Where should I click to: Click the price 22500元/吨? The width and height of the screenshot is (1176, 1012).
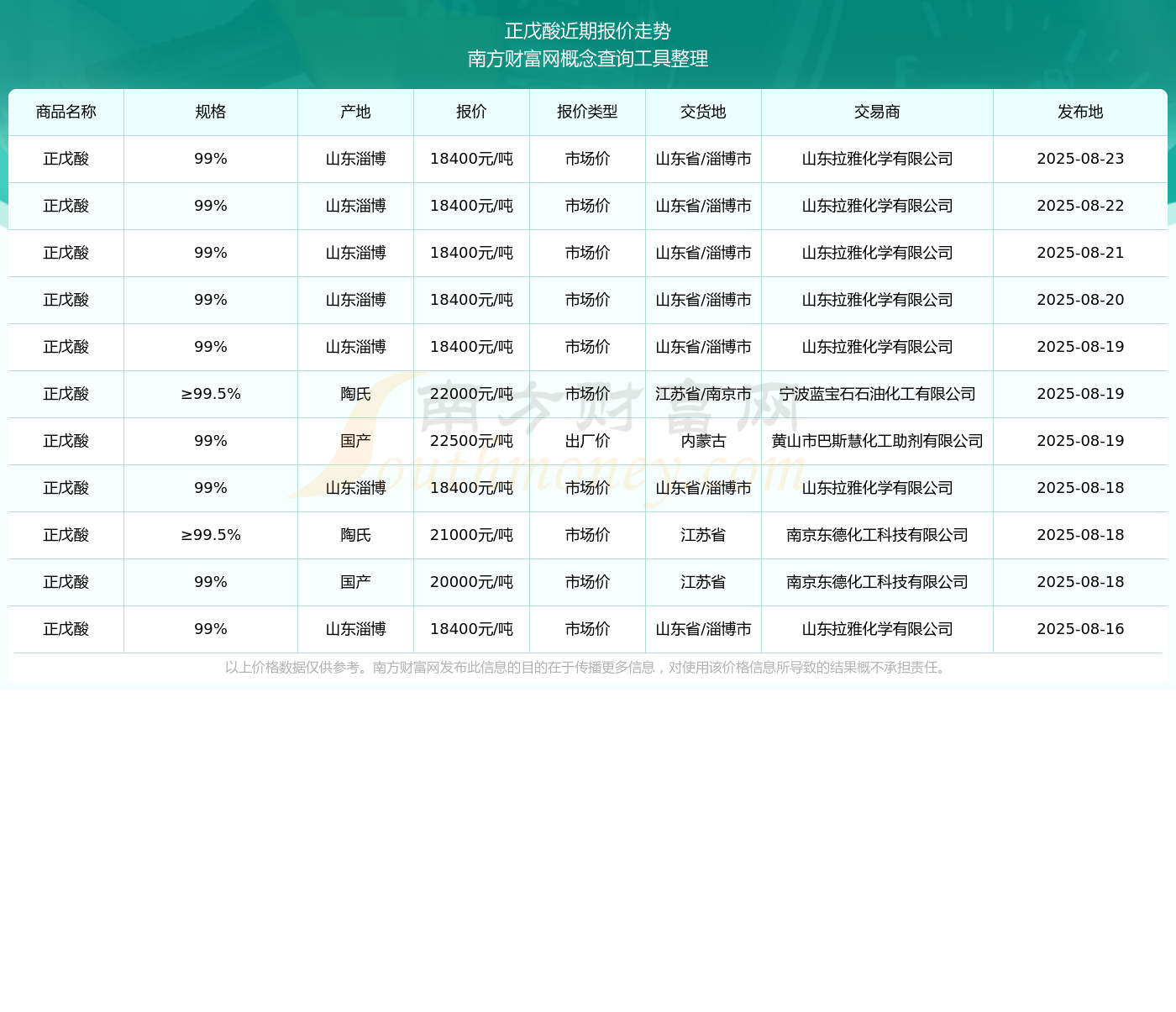(x=472, y=441)
